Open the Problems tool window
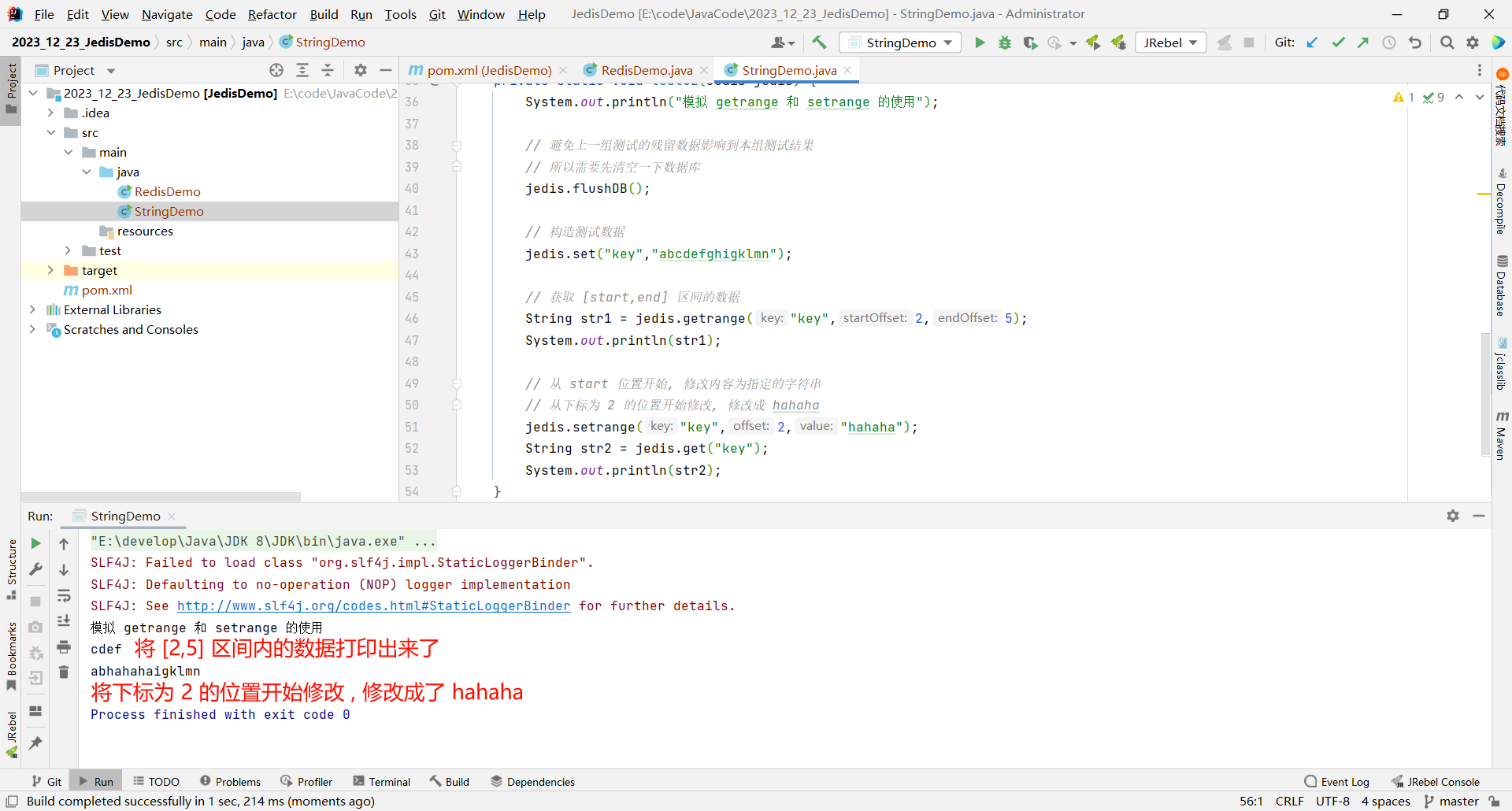Viewport: 1512px width, 811px height. point(230,781)
